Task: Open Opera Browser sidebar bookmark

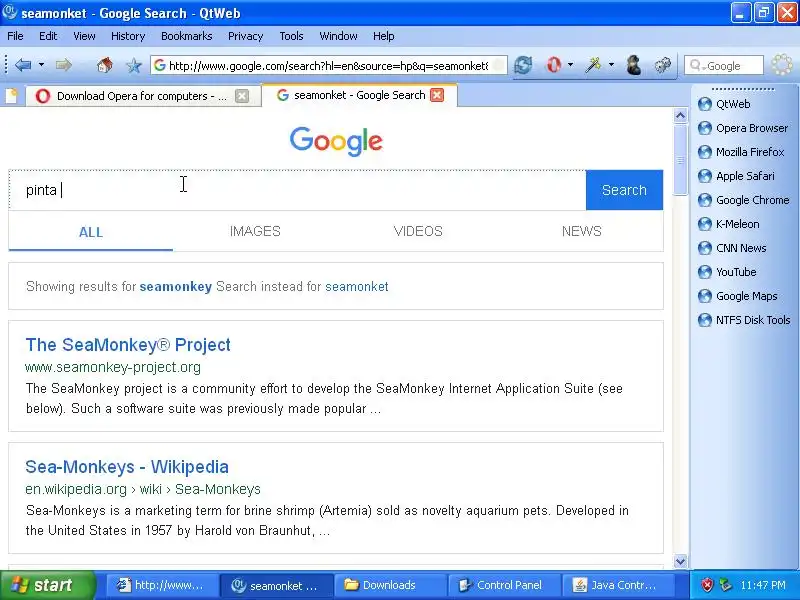Action: [743, 128]
